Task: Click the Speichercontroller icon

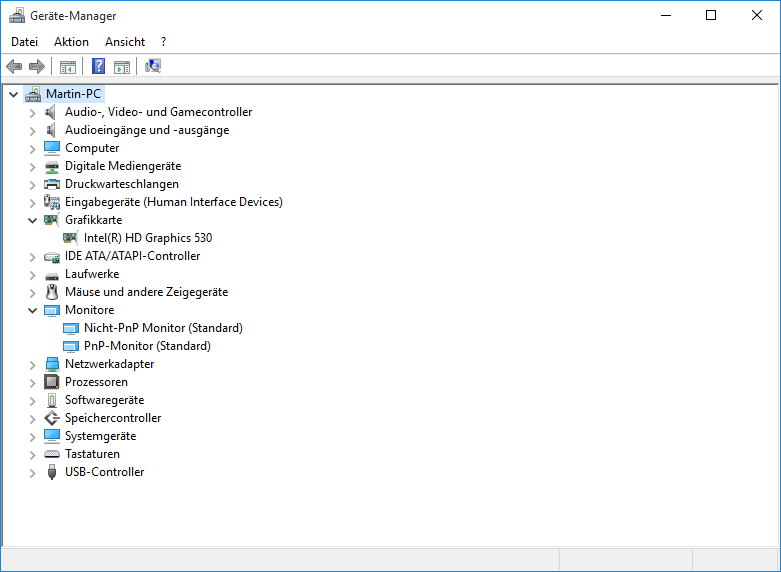Action: (52, 418)
